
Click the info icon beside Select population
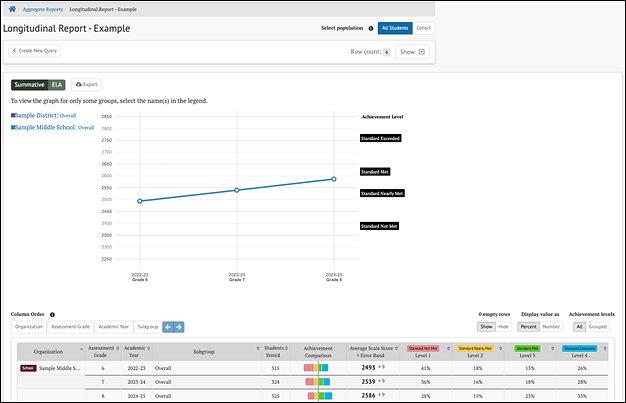click(371, 29)
